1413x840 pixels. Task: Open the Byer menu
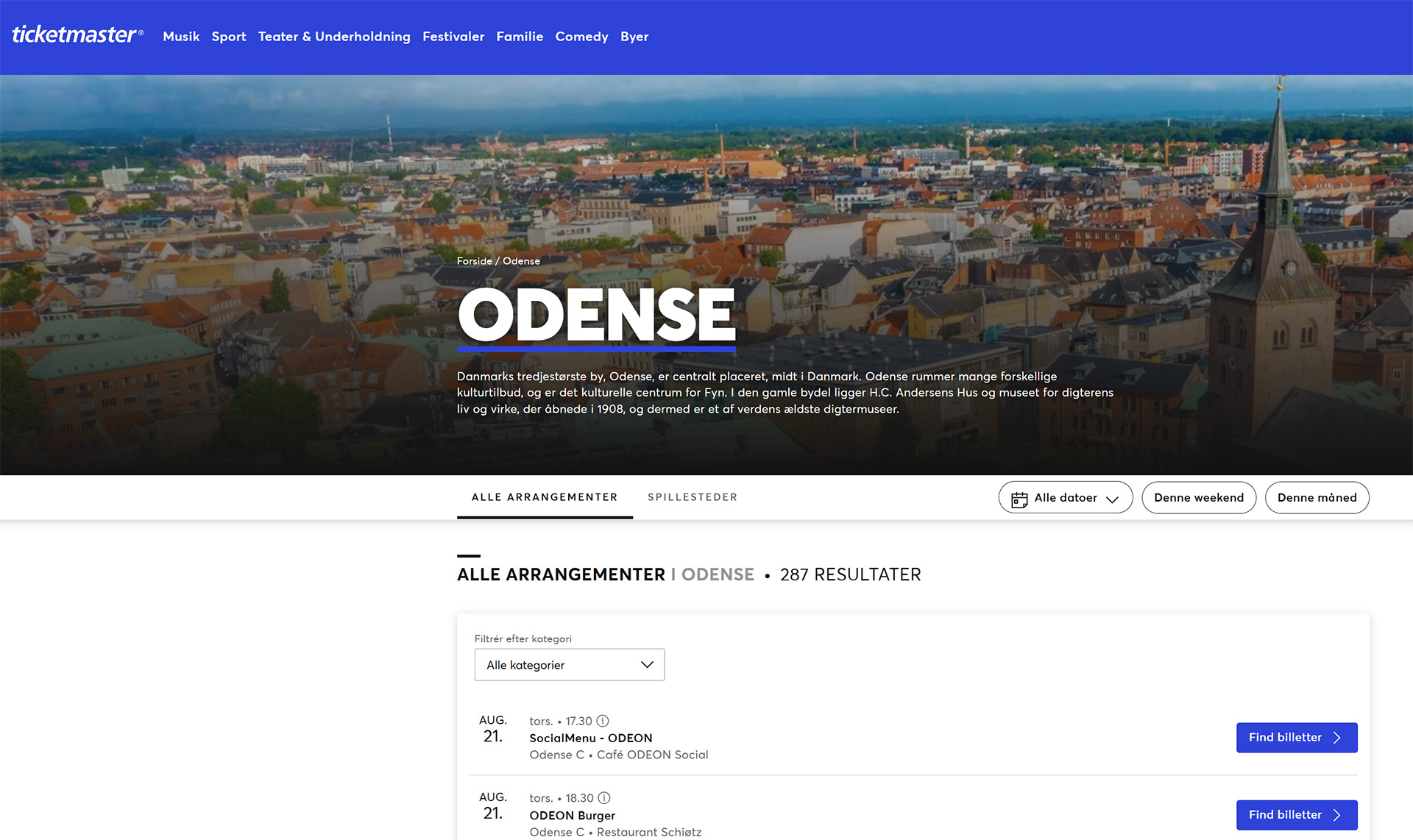point(634,37)
